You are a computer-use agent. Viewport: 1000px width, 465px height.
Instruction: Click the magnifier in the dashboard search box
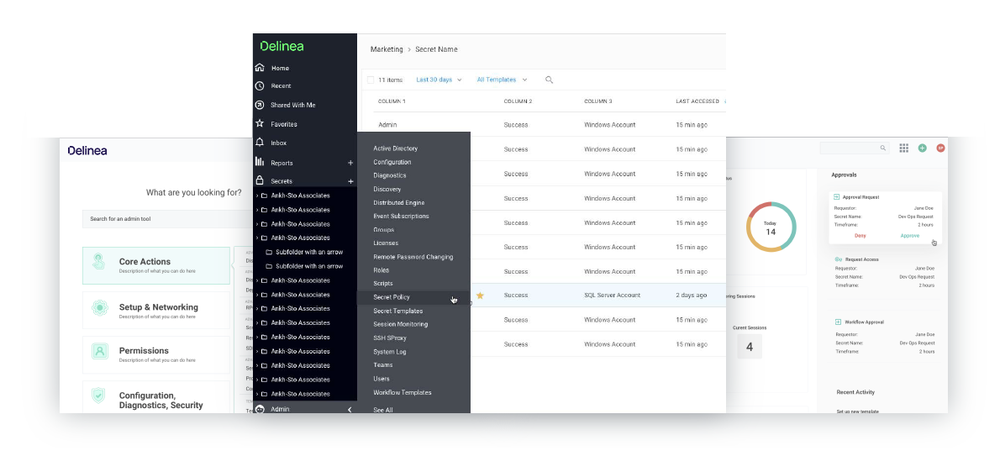[x=883, y=148]
